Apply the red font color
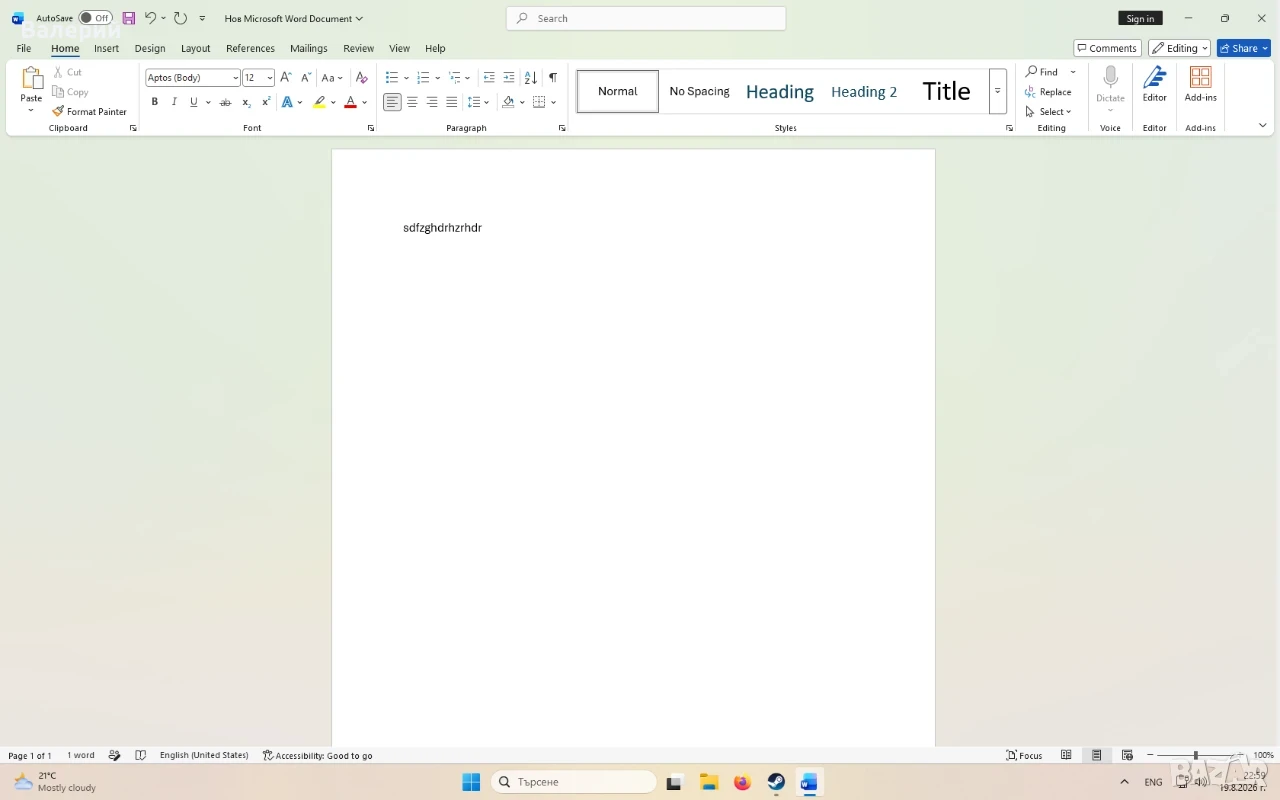The image size is (1280, 800). coord(350,102)
